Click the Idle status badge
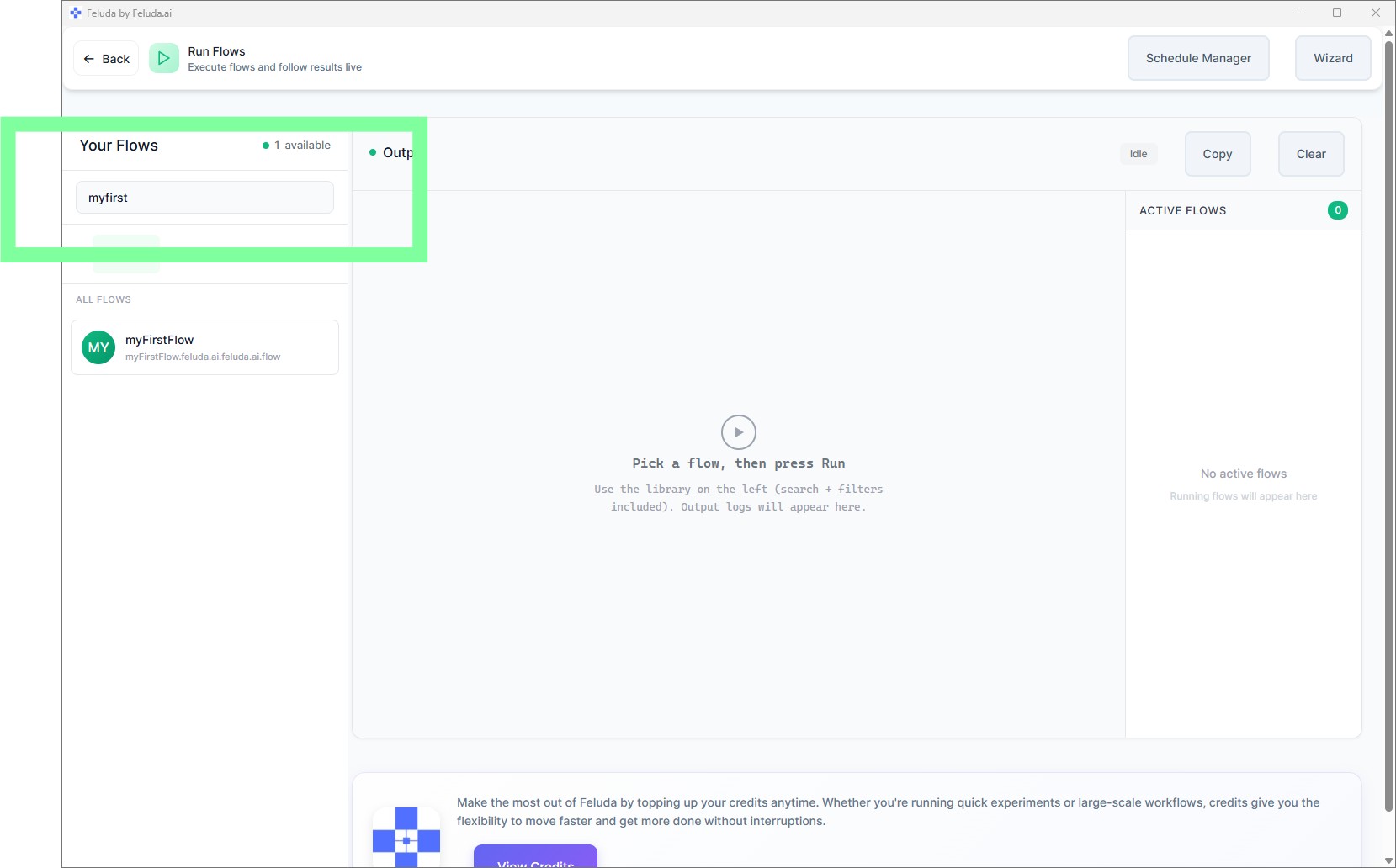 click(x=1138, y=153)
